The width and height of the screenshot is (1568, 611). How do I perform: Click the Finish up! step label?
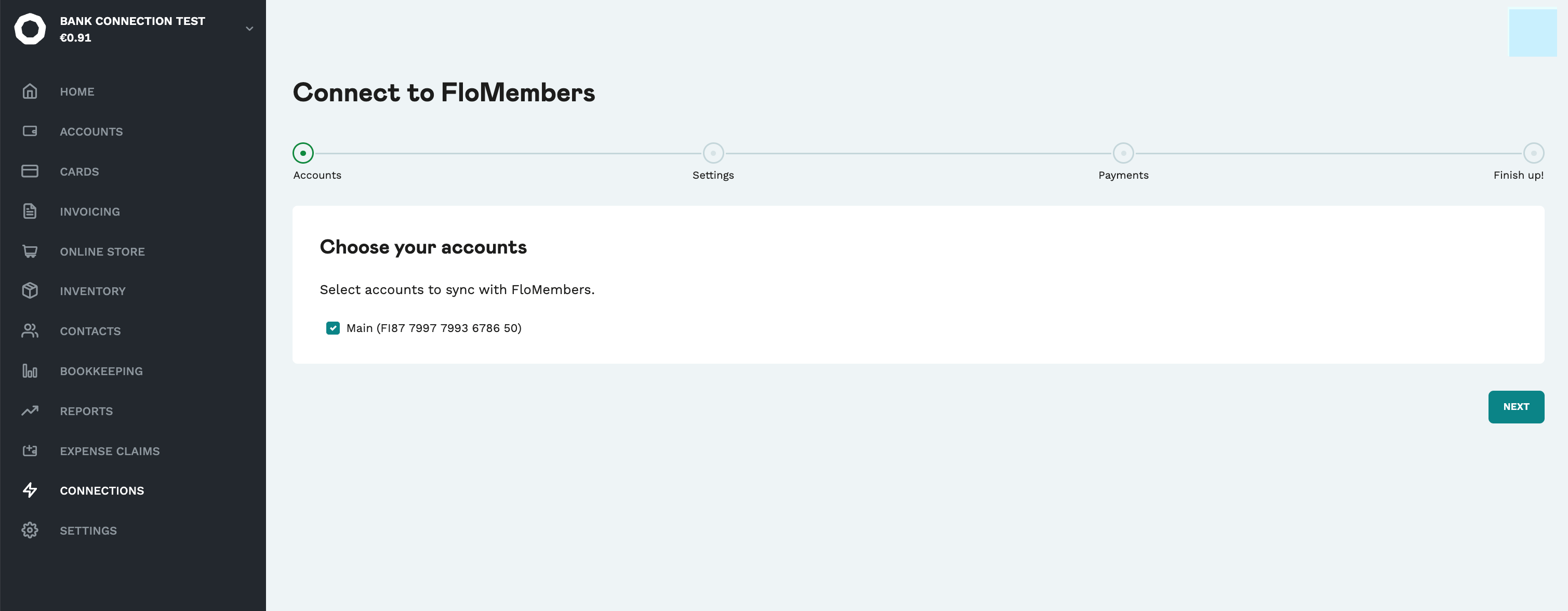coord(1519,175)
